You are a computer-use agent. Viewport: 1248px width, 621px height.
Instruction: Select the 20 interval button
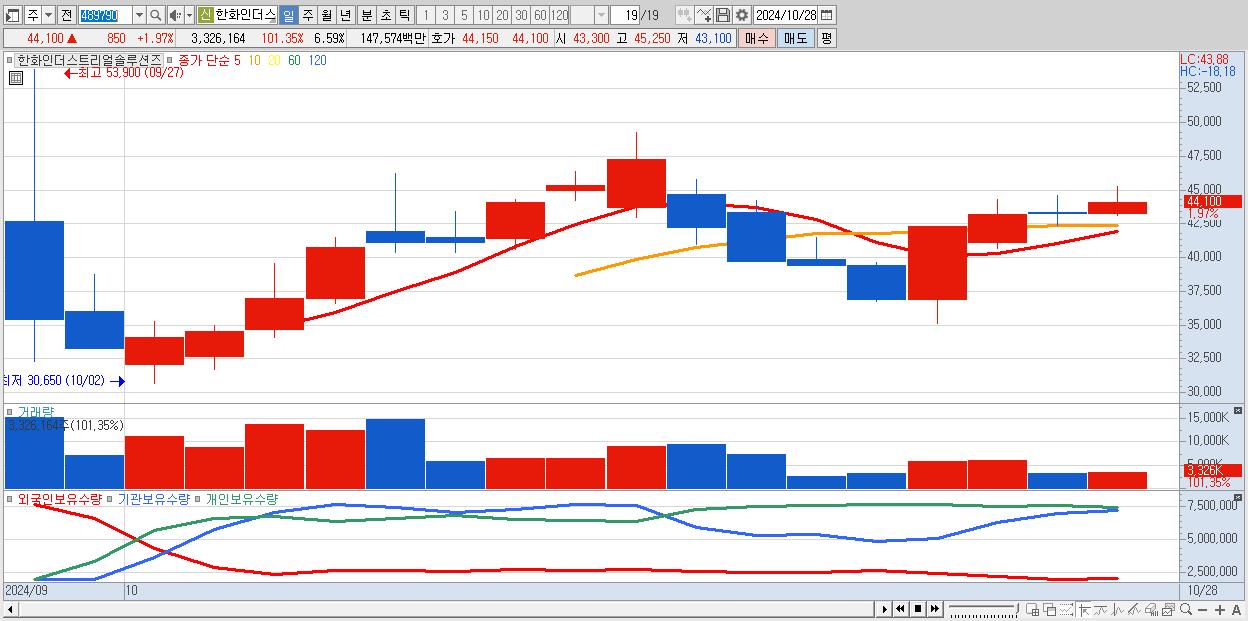502,15
